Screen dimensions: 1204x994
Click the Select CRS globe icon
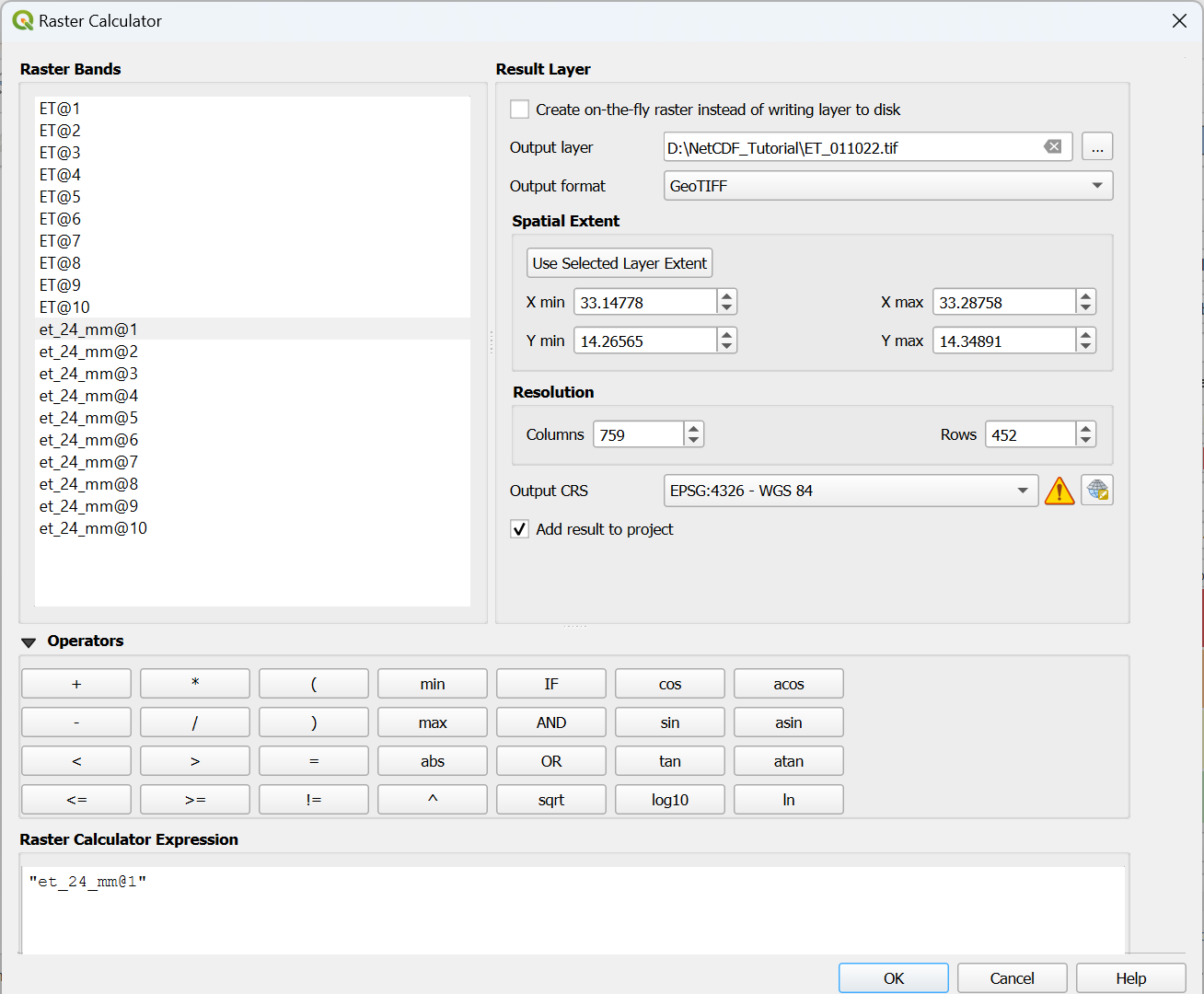tap(1097, 491)
